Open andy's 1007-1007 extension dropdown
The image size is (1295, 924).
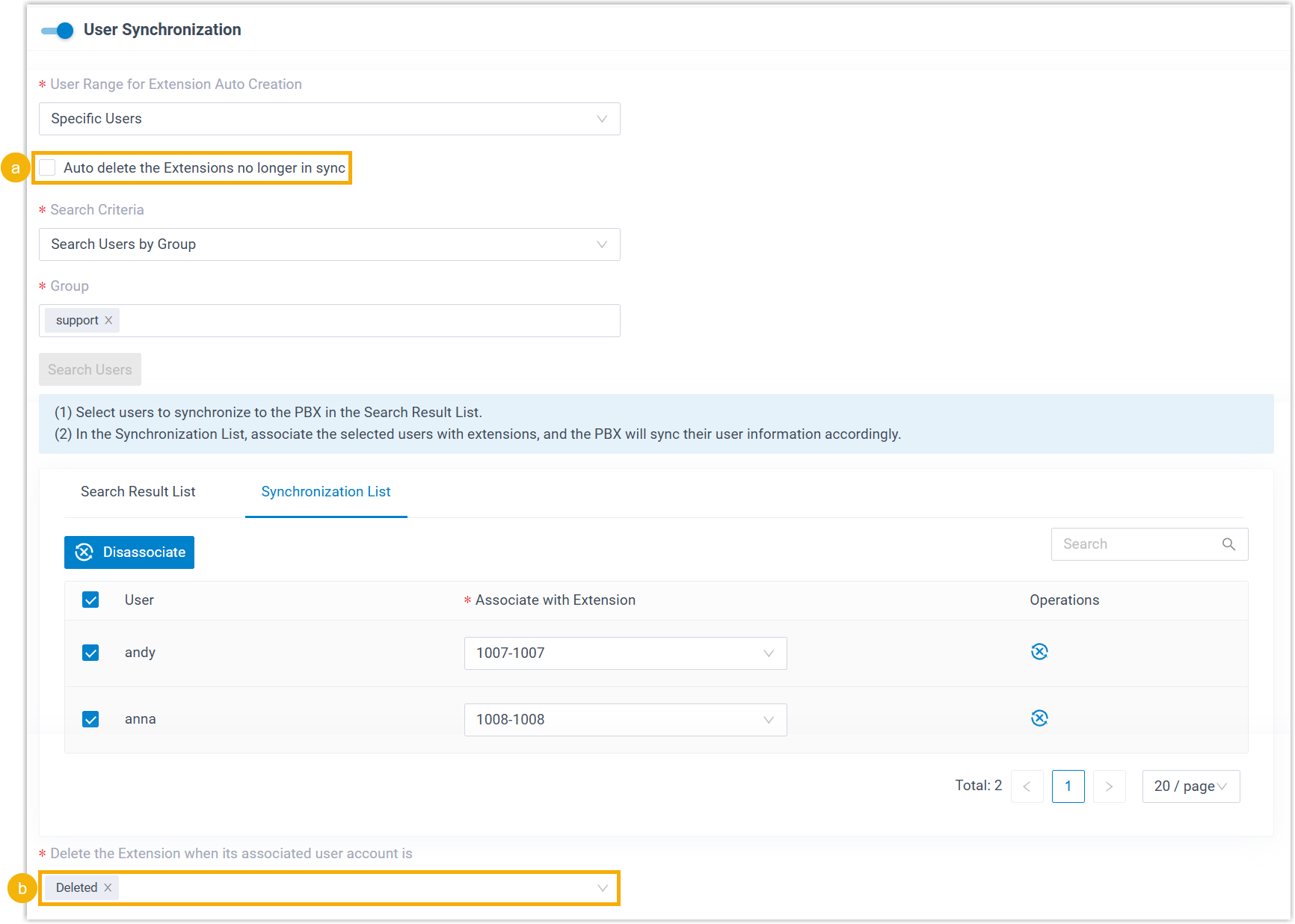tap(625, 653)
